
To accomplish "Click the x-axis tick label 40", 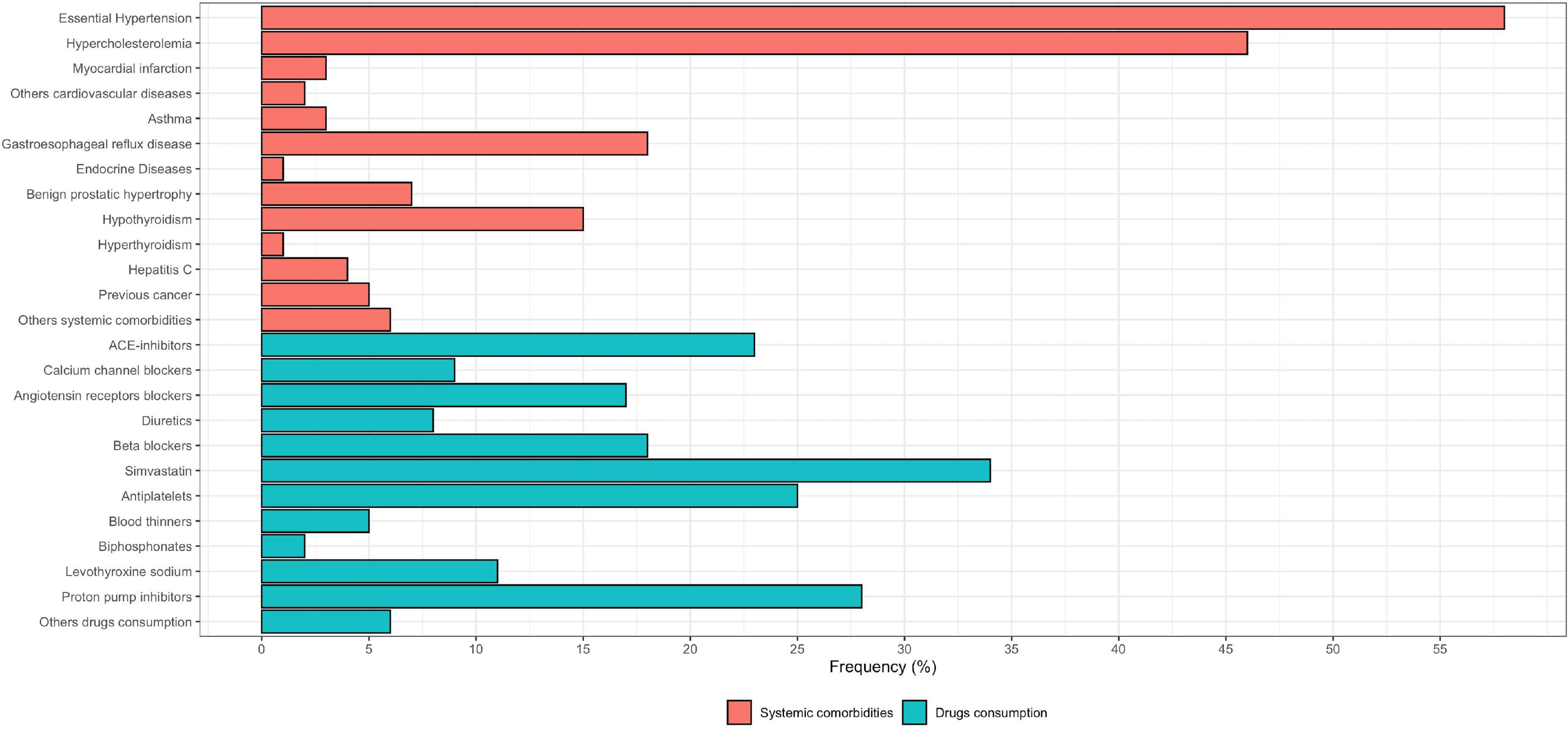I will point(1118,649).
